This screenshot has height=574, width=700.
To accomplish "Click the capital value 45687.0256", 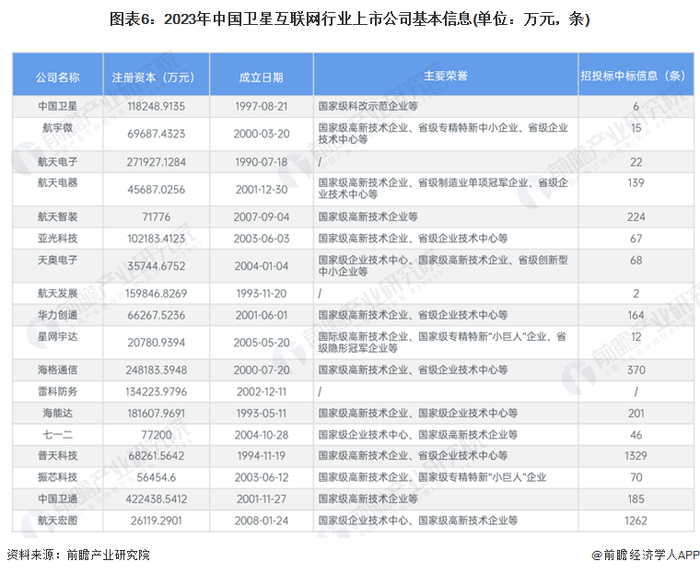I will coord(156,189).
